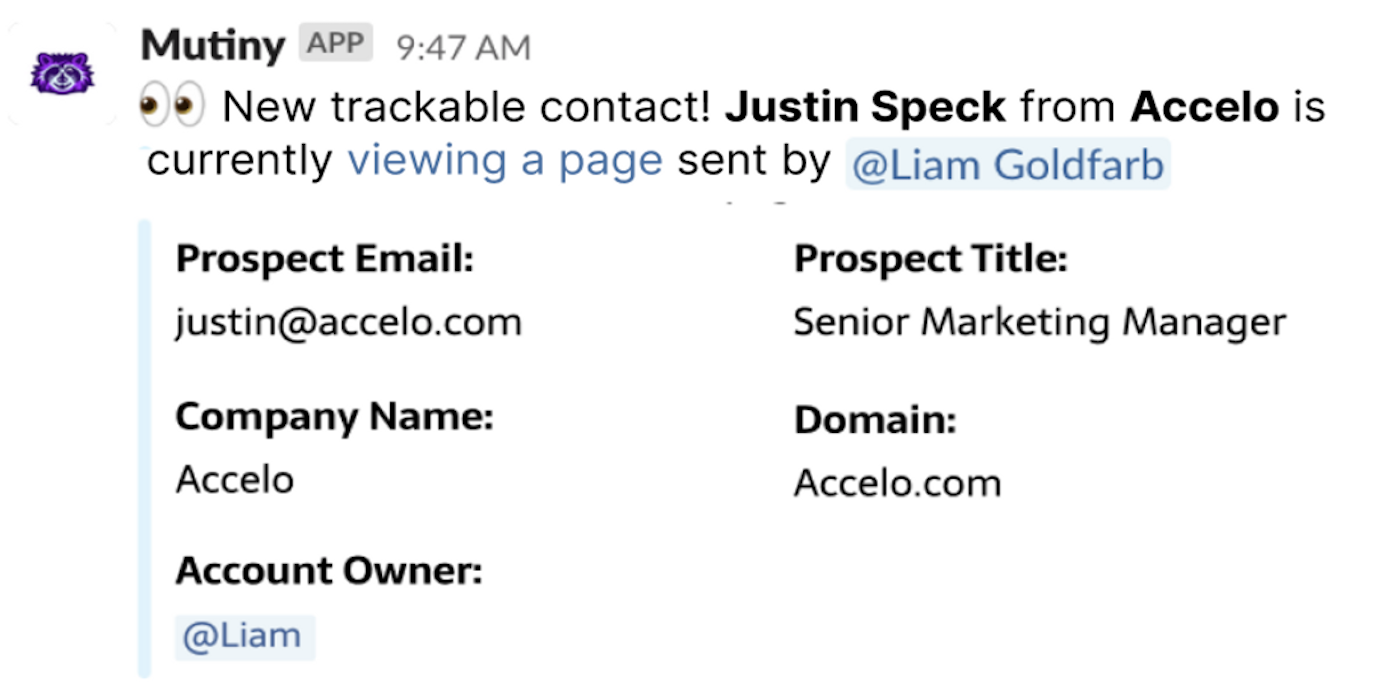The width and height of the screenshot is (1376, 700).
Task: Click the bold name Justin Speck
Action: tap(865, 106)
